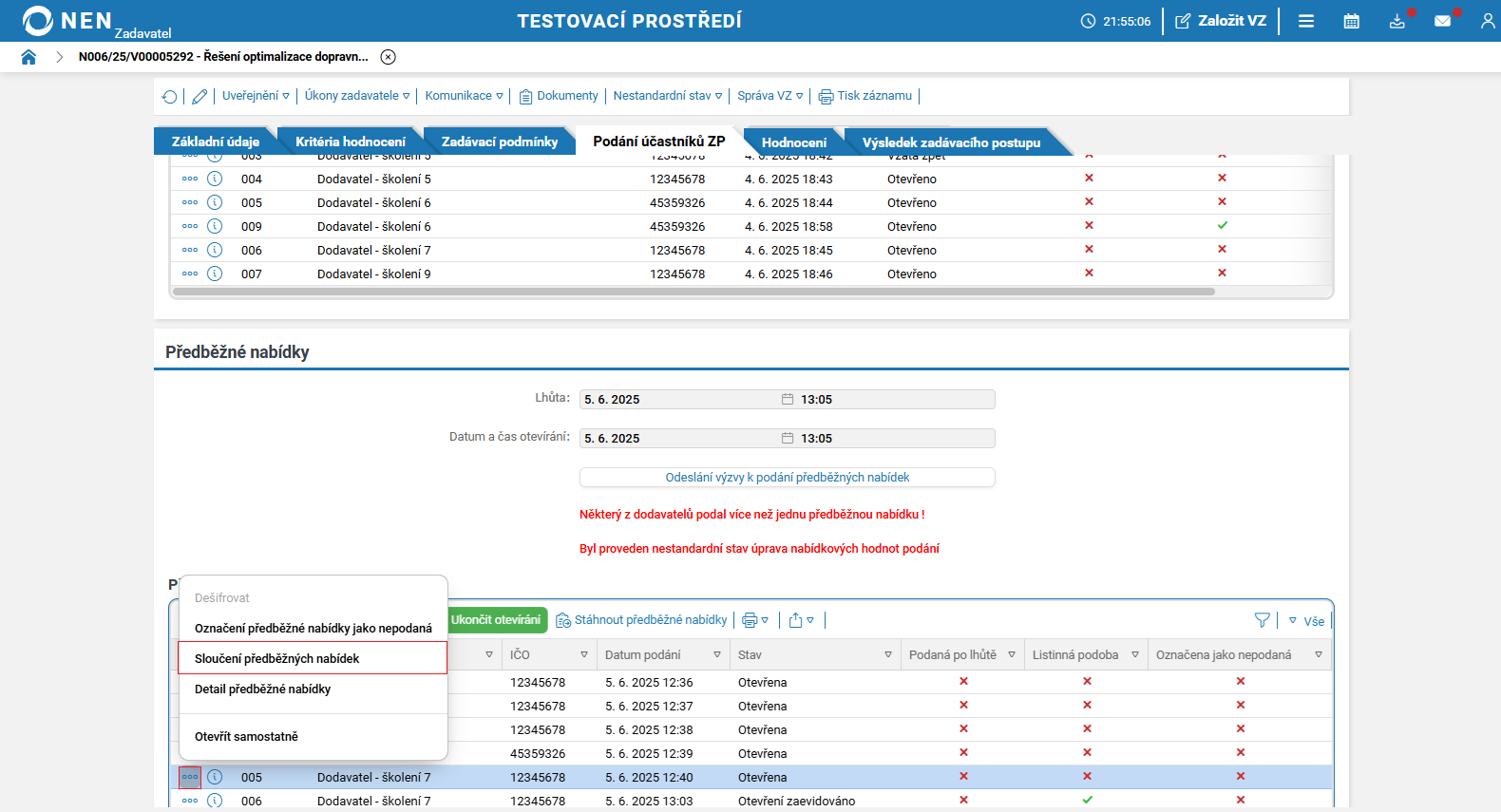The width and height of the screenshot is (1501, 812).
Task: Open Stav column filter arrow
Action: click(888, 655)
